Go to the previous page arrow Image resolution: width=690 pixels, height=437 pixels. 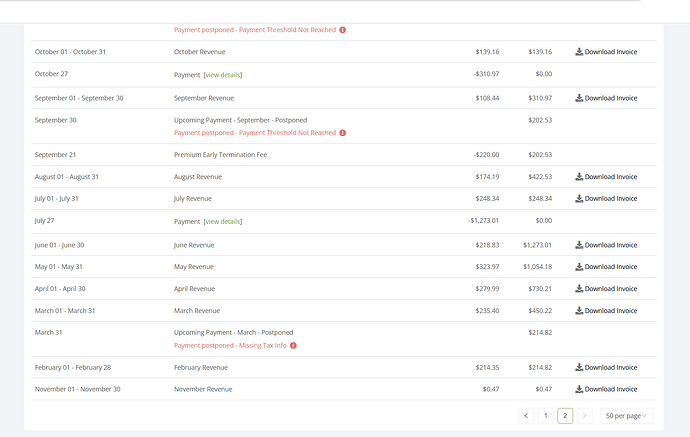(x=526, y=415)
